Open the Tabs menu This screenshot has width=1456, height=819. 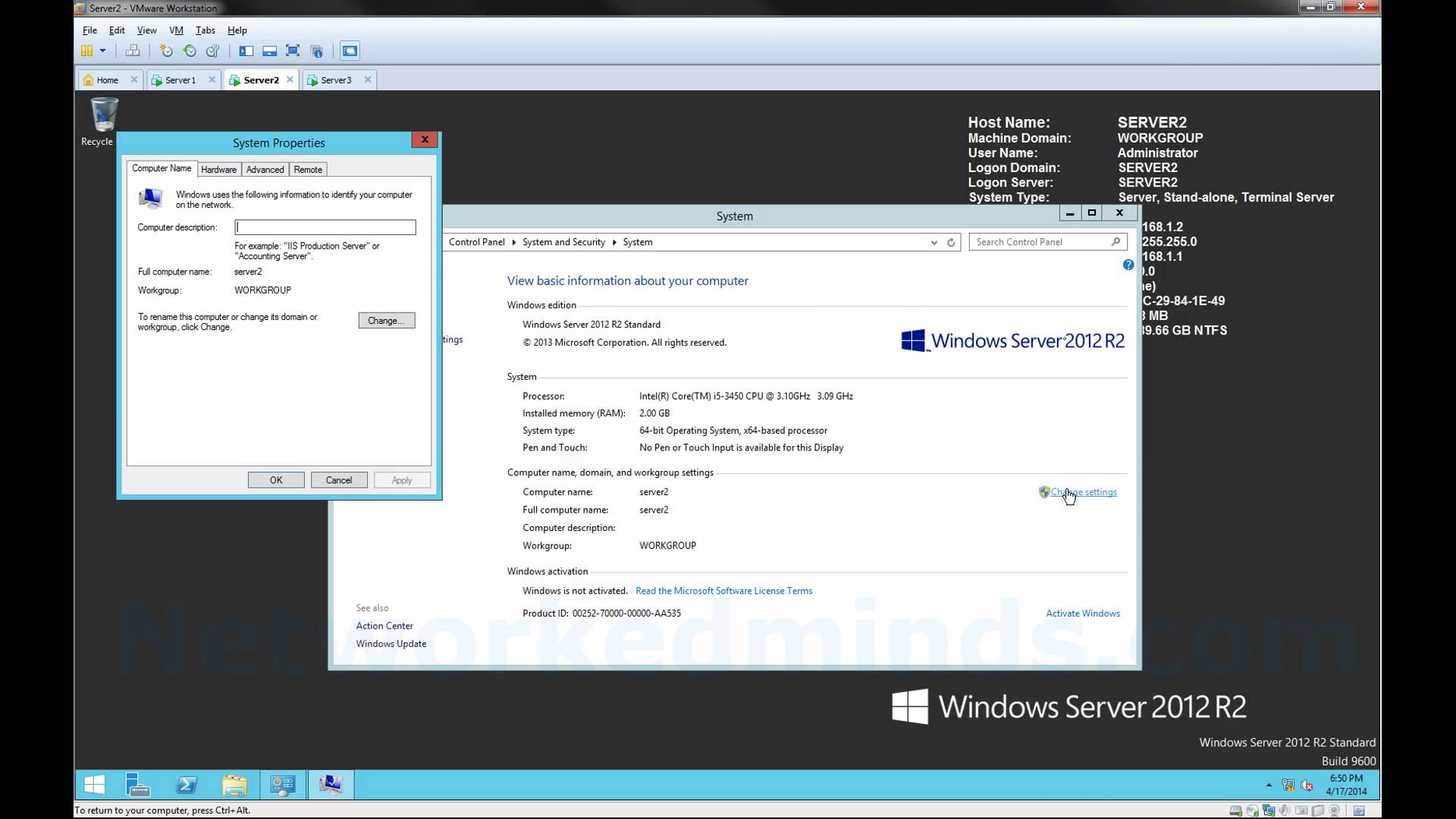coord(205,30)
